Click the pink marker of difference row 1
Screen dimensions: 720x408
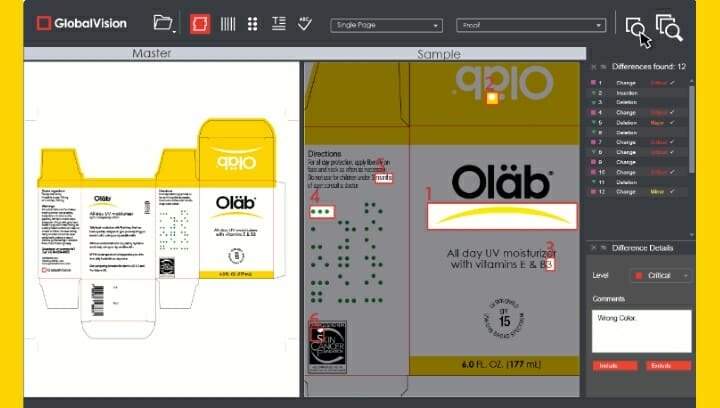pos(593,83)
